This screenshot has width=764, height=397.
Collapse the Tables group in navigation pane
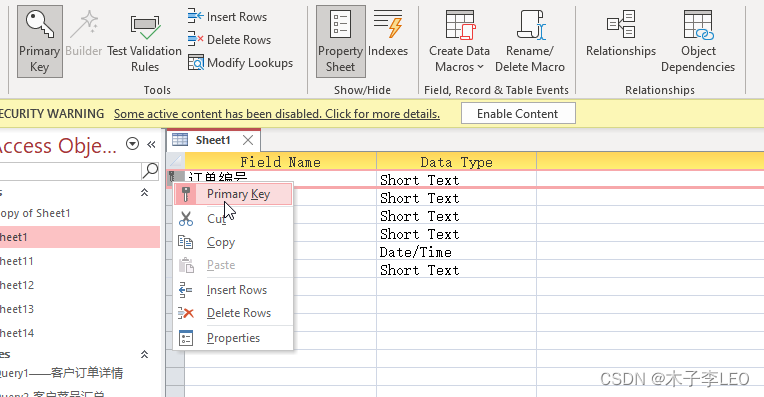coord(144,192)
